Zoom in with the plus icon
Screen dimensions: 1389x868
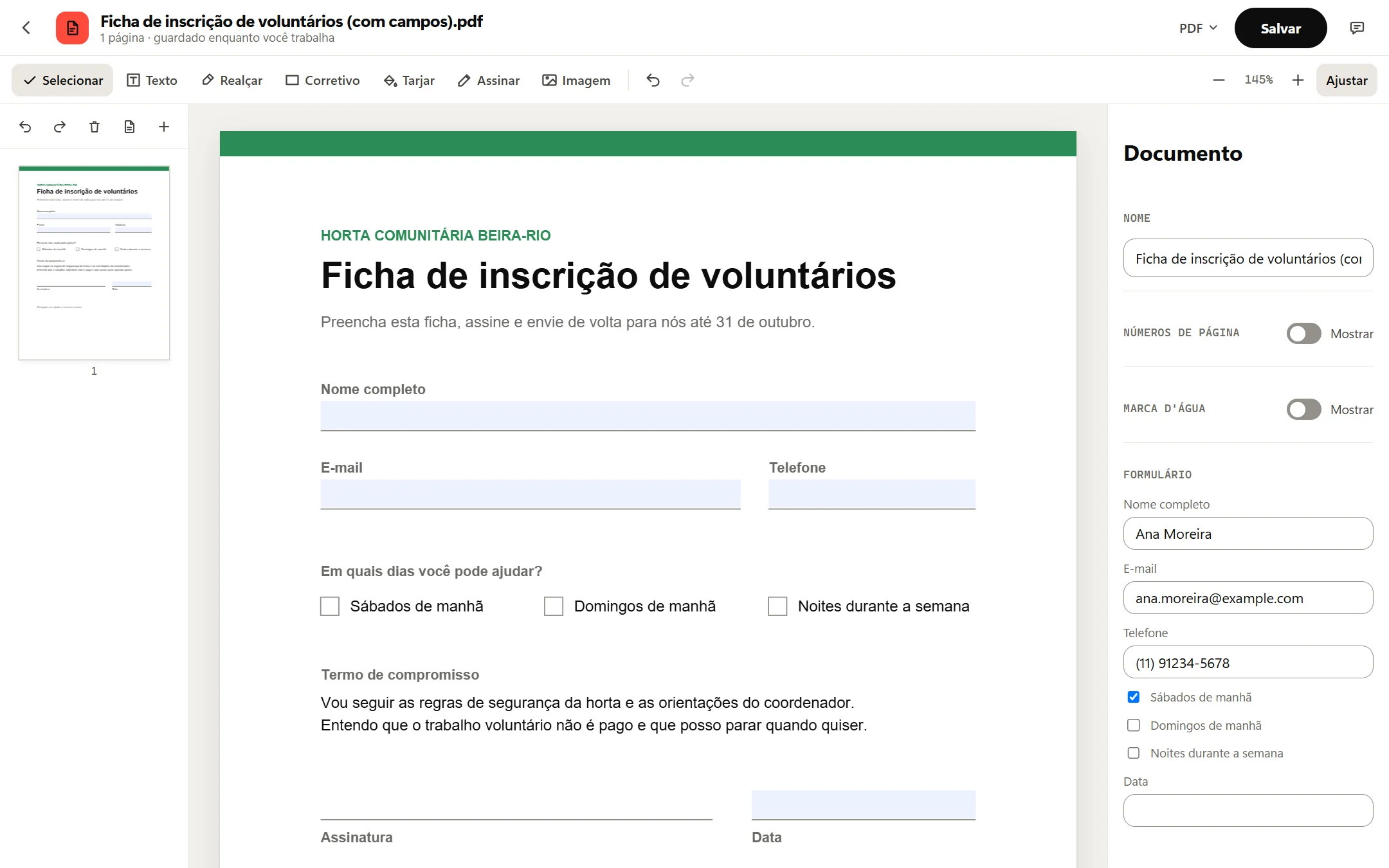(1298, 80)
